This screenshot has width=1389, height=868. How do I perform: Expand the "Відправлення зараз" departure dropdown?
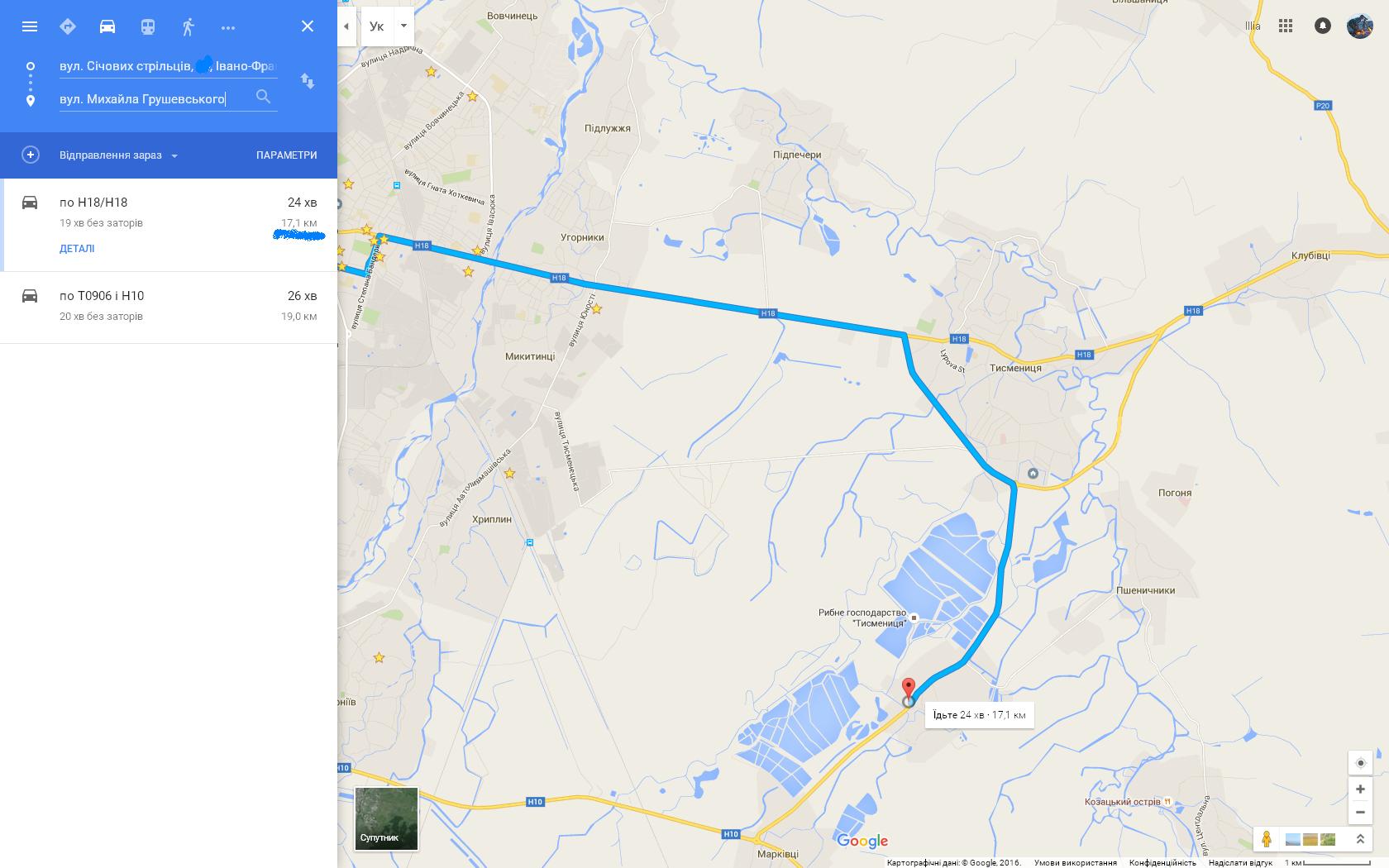pos(119,155)
